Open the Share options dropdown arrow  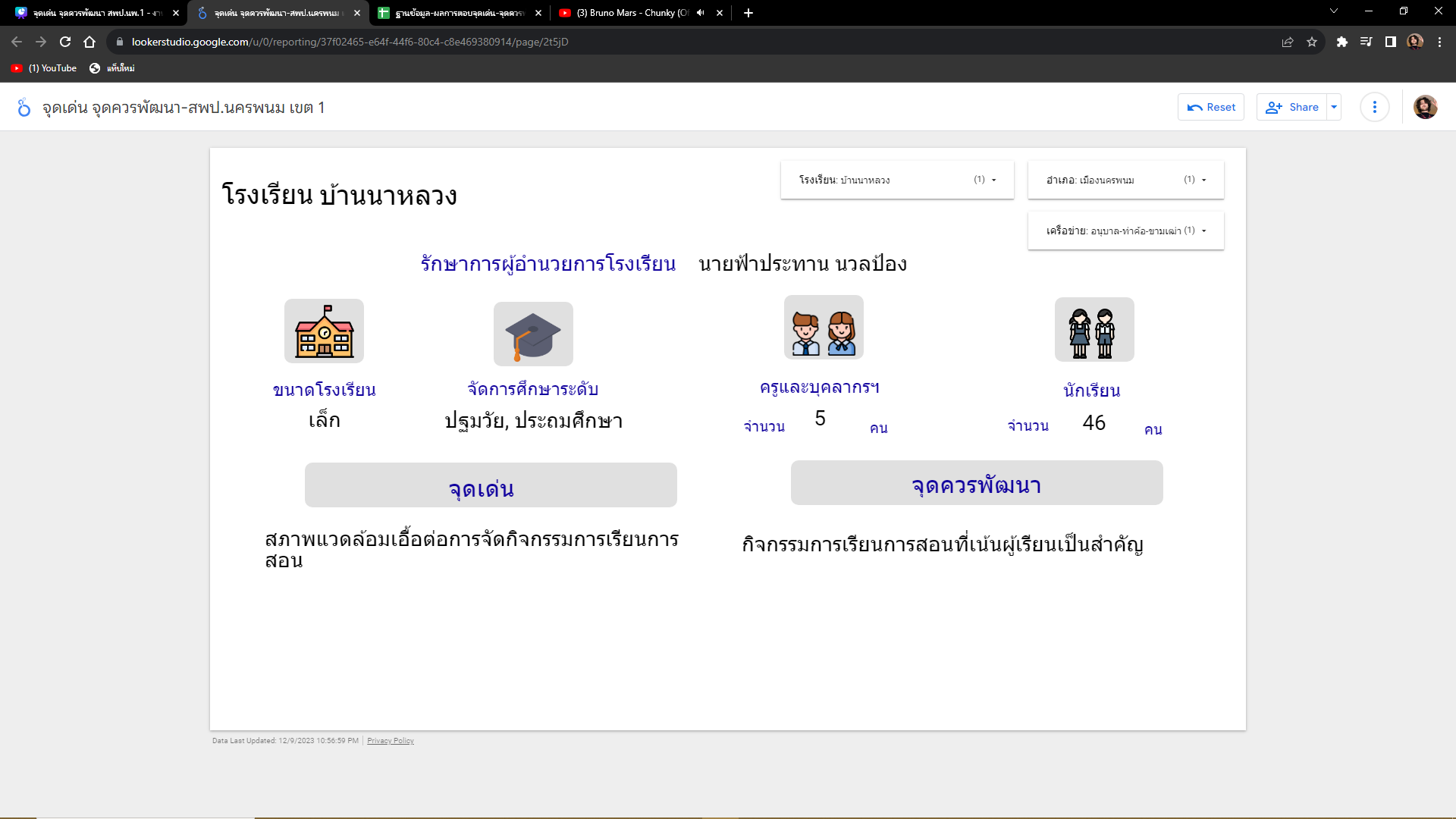click(x=1334, y=107)
